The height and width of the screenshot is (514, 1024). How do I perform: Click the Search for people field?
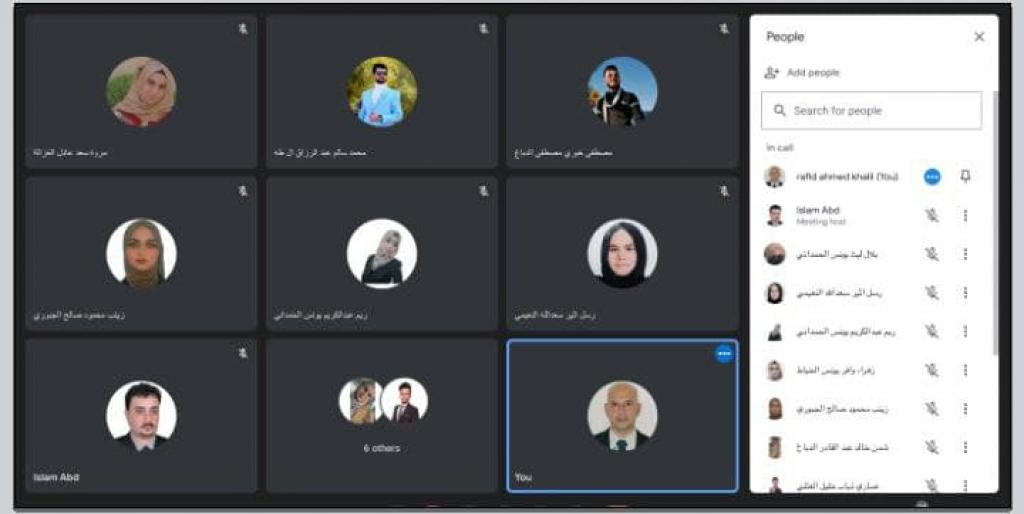[871, 110]
